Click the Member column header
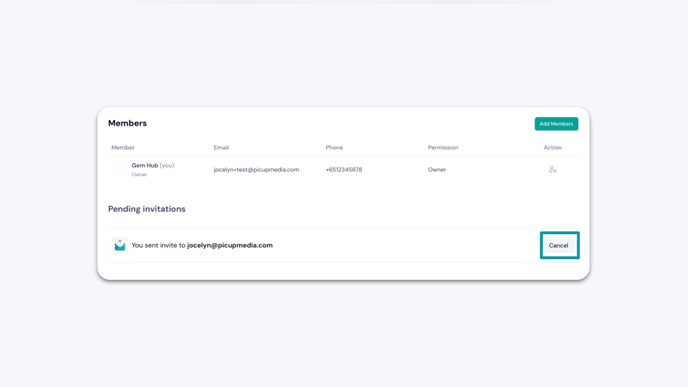688x387 pixels. pos(123,147)
